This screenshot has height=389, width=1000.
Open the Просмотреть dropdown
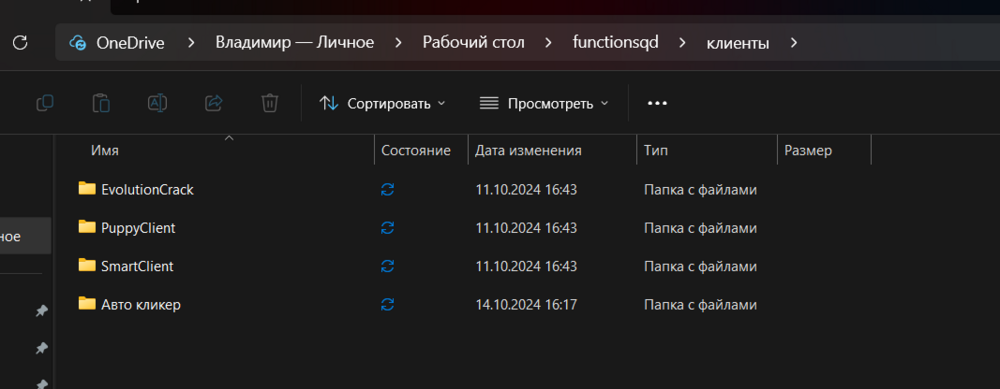(544, 103)
